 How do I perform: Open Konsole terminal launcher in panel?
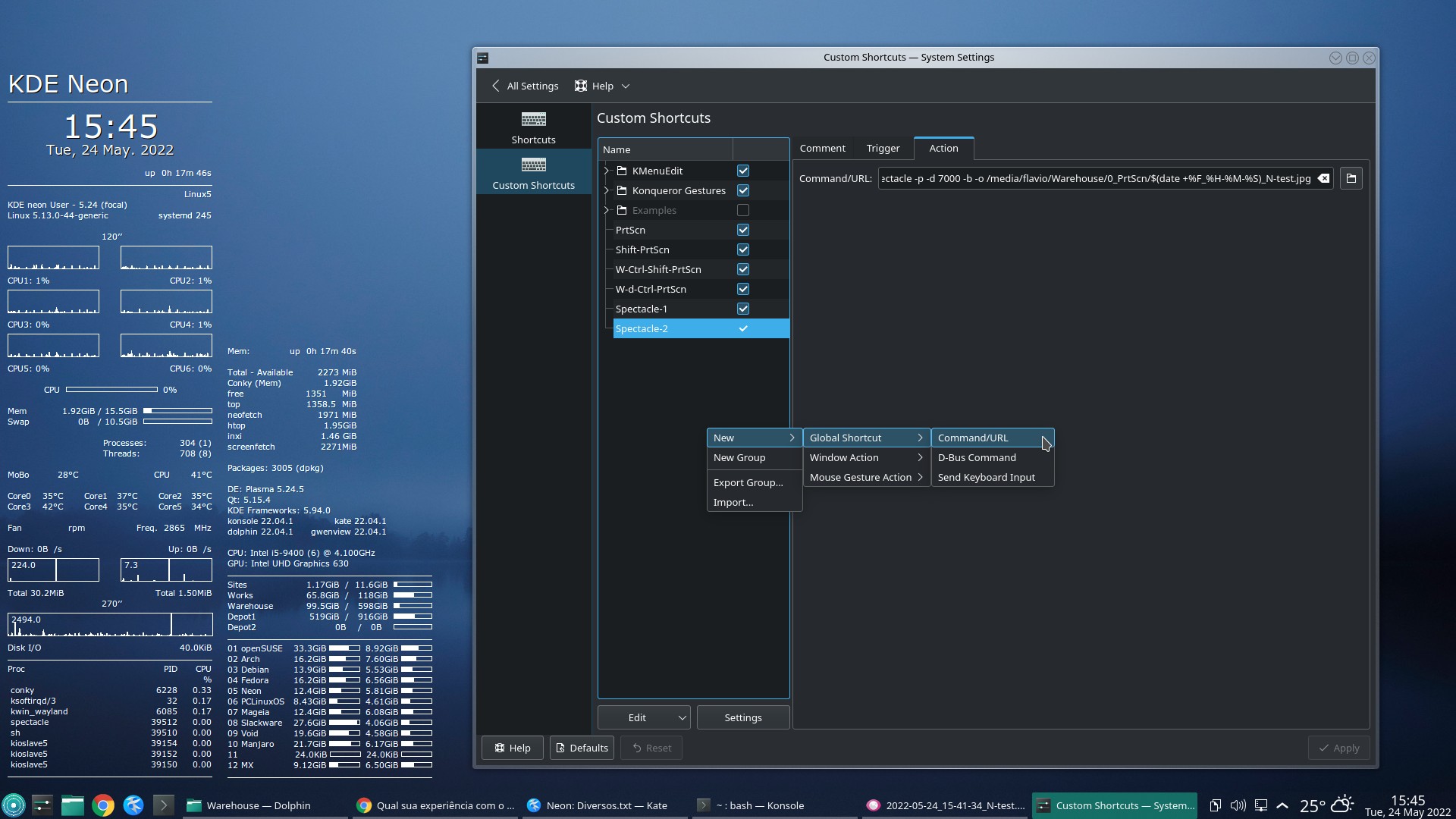(x=164, y=805)
